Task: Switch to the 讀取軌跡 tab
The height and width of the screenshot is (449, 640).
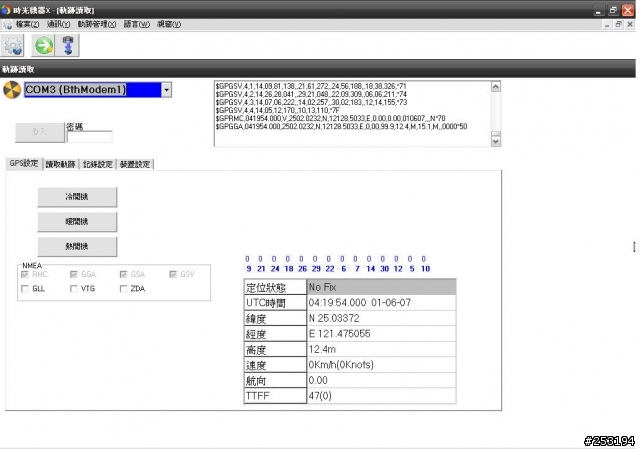Action: [x=60, y=164]
